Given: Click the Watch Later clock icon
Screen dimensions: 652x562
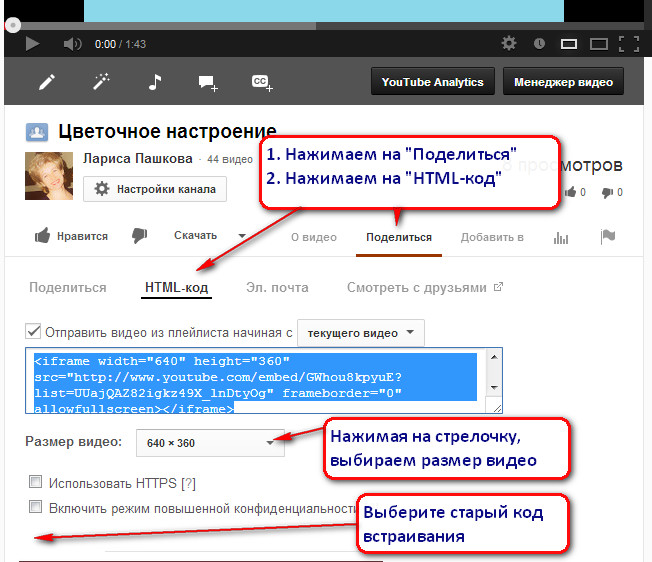Looking at the screenshot, I should (539, 43).
